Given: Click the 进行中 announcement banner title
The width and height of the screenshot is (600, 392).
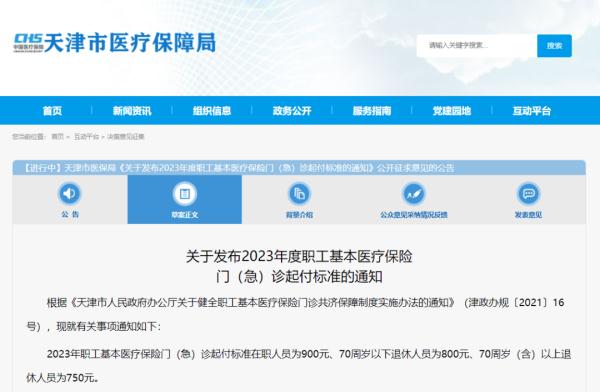Looking at the screenshot, I should (239, 168).
